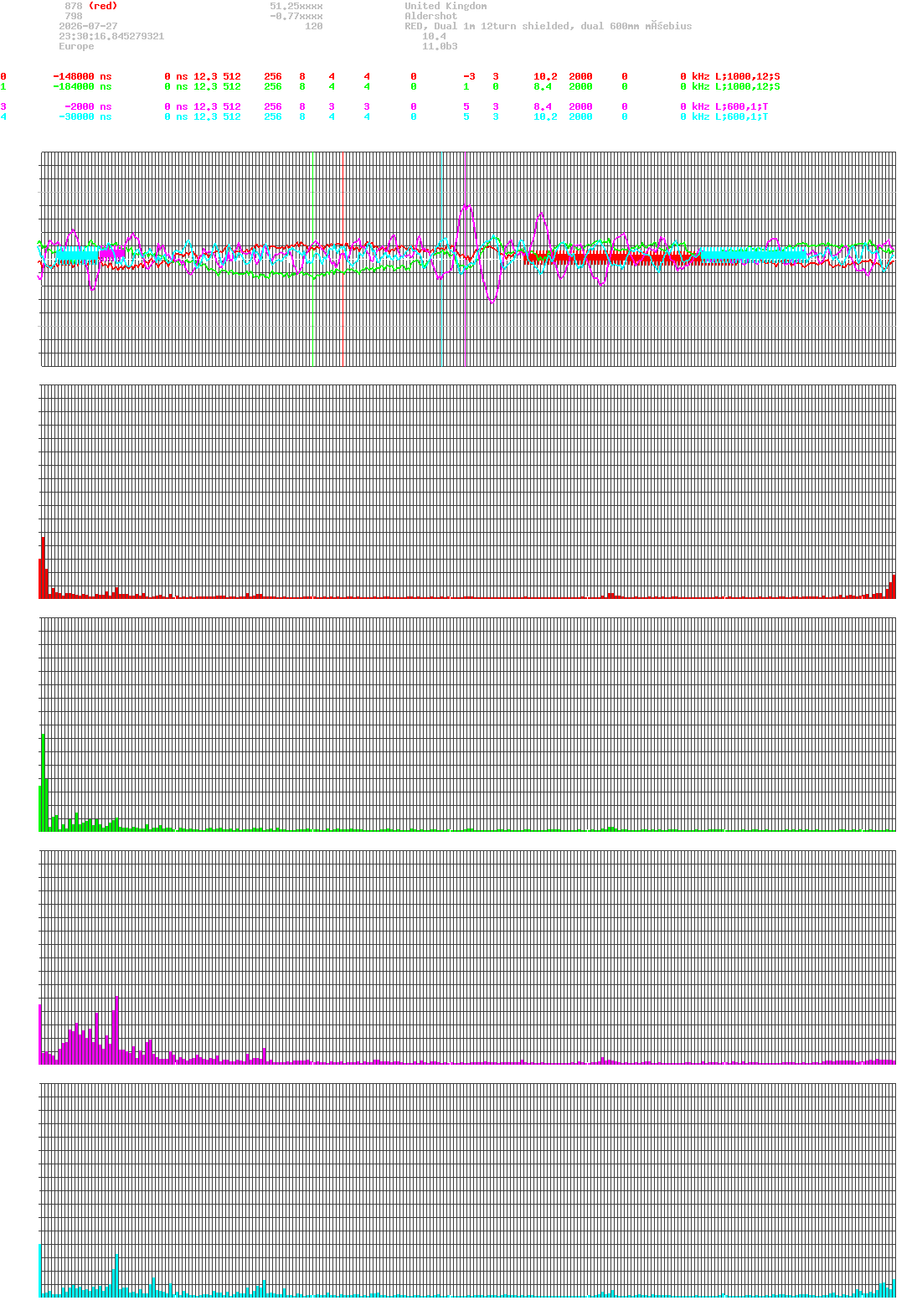This screenshot has height=1316, width=917.
Task: Click the altitude value '120'
Action: point(313,26)
